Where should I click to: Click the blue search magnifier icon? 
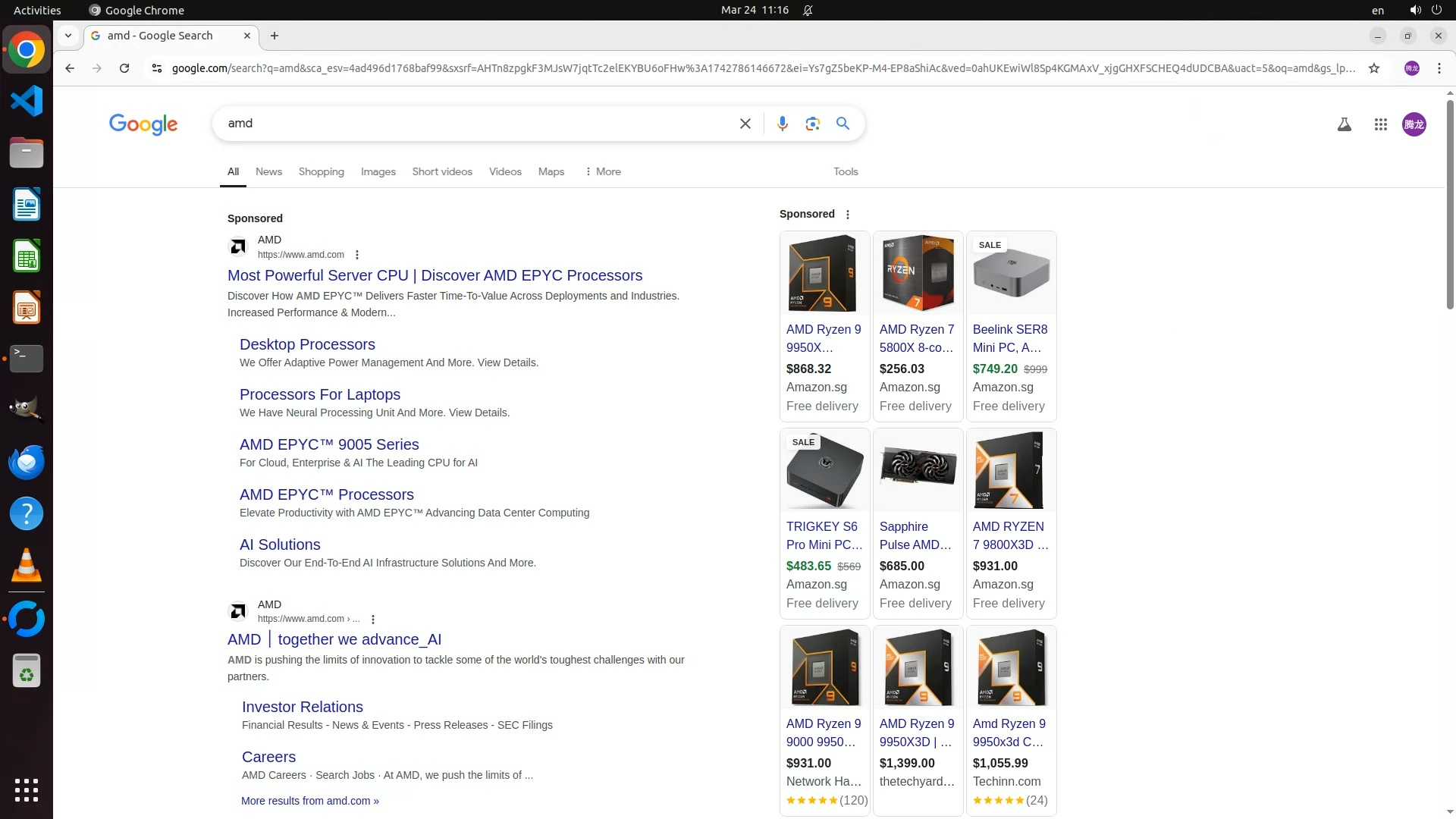point(843,124)
